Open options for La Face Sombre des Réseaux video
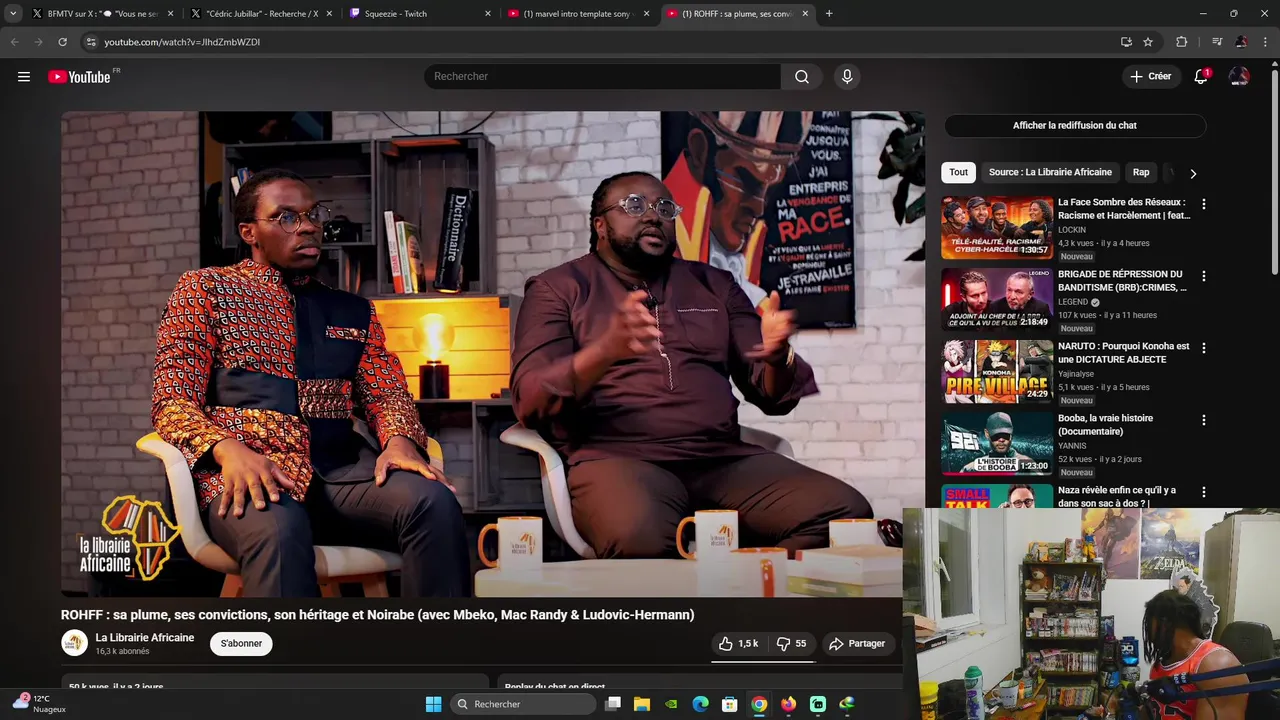 [1203, 204]
